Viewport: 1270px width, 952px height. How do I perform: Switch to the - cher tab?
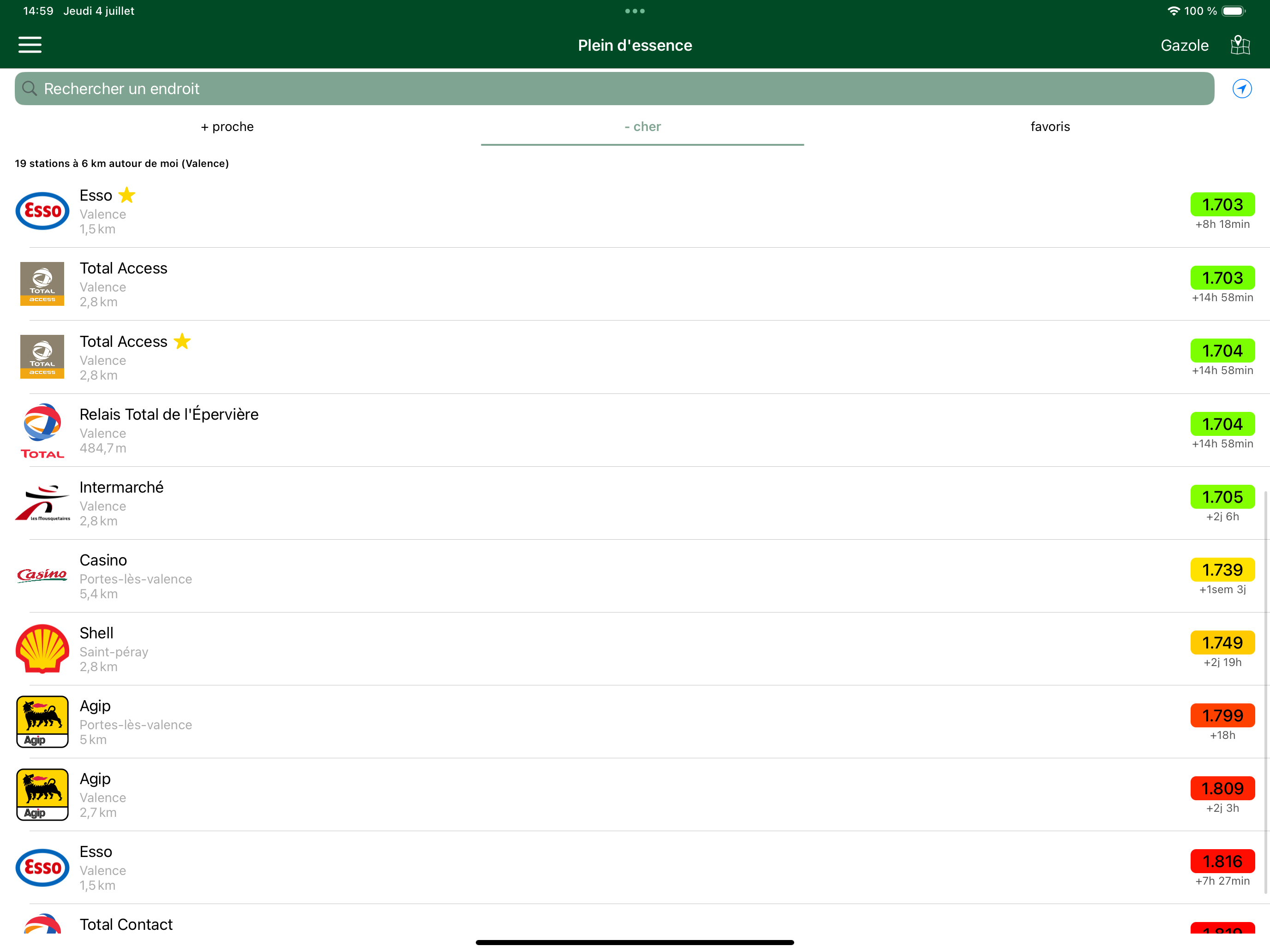pyautogui.click(x=642, y=126)
